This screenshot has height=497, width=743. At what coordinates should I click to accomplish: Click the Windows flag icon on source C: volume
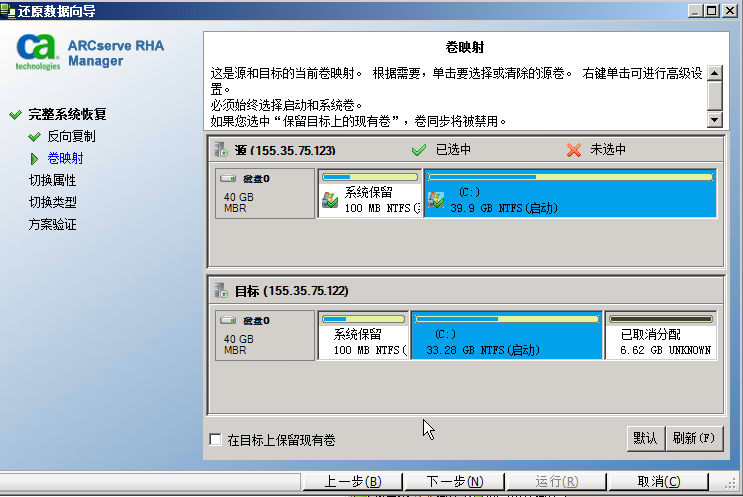pos(436,200)
